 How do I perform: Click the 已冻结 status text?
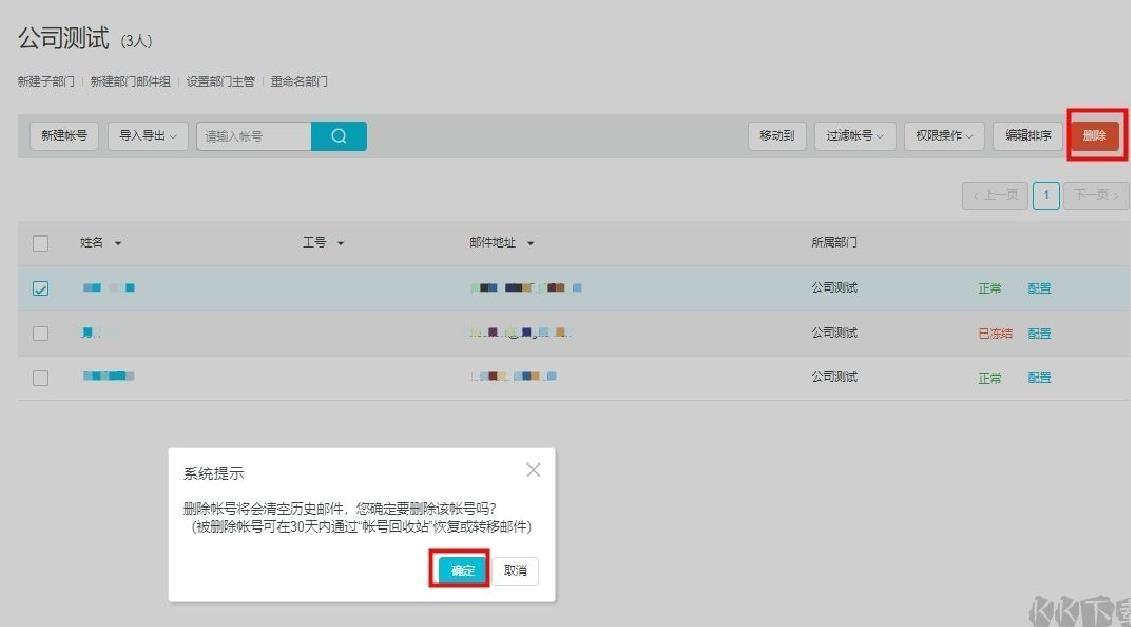[x=995, y=333]
